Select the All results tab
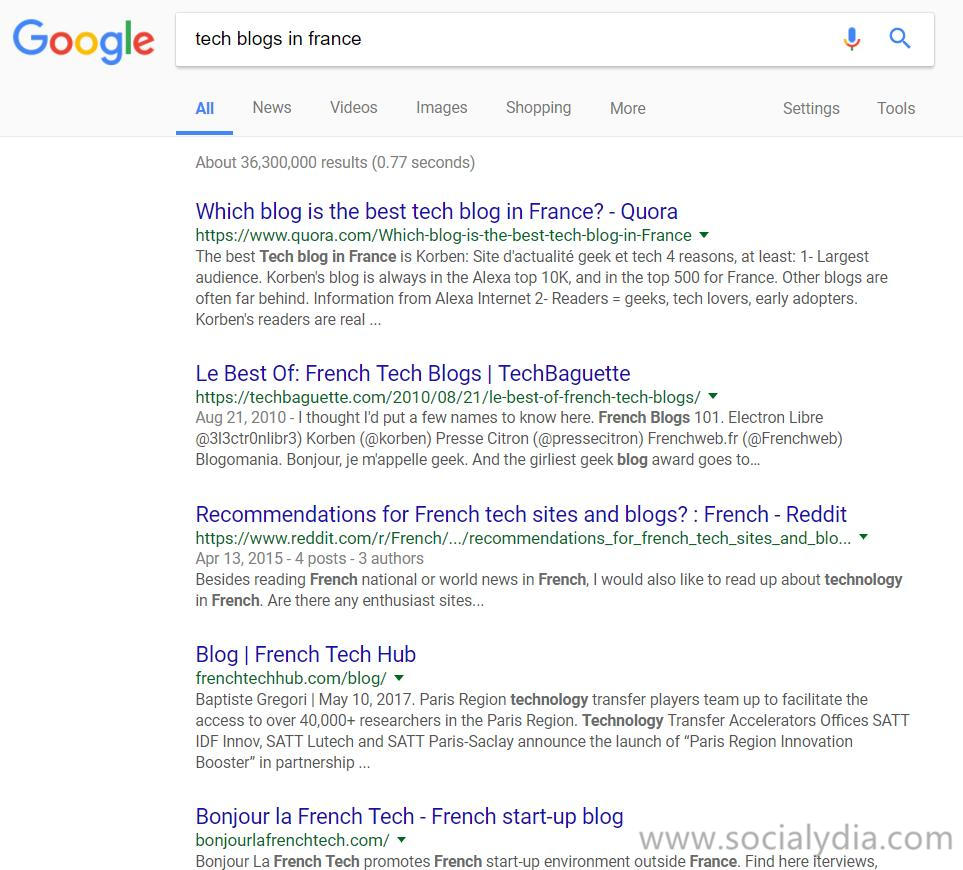 [x=205, y=109]
